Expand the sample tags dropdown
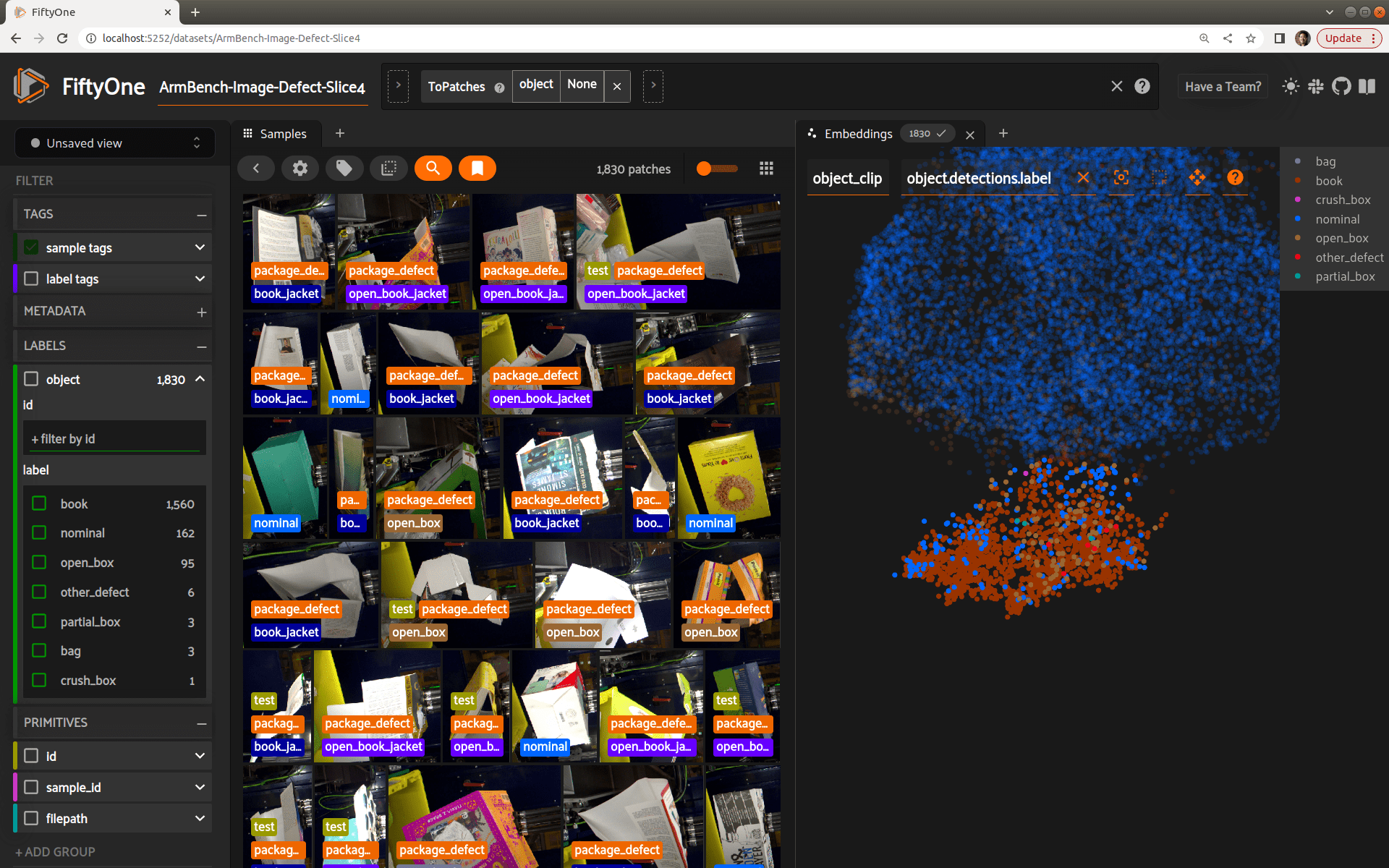 point(200,247)
